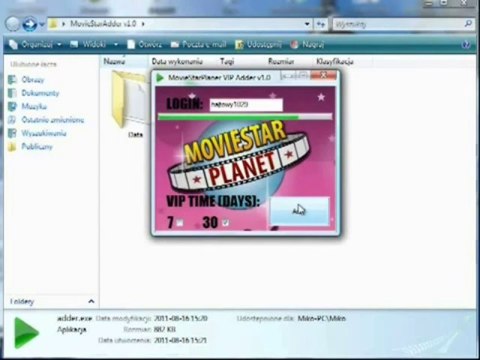Open Obrazy in favorite links
Image resolution: width=480 pixels, height=360 pixels.
pos(33,80)
